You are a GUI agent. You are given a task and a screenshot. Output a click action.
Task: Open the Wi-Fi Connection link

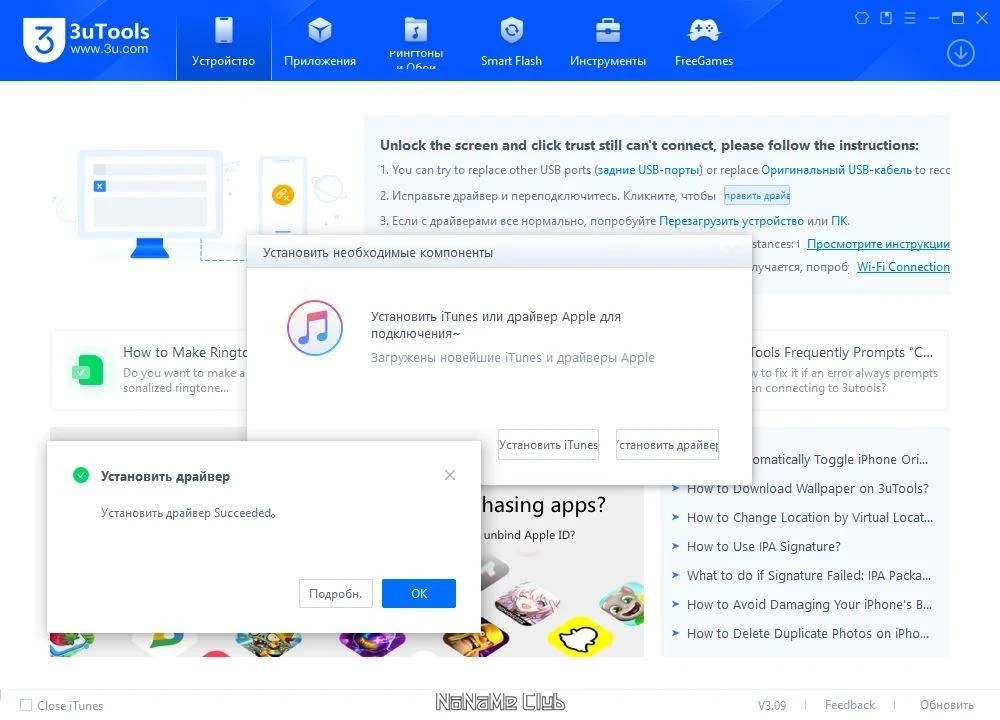[x=903, y=267]
